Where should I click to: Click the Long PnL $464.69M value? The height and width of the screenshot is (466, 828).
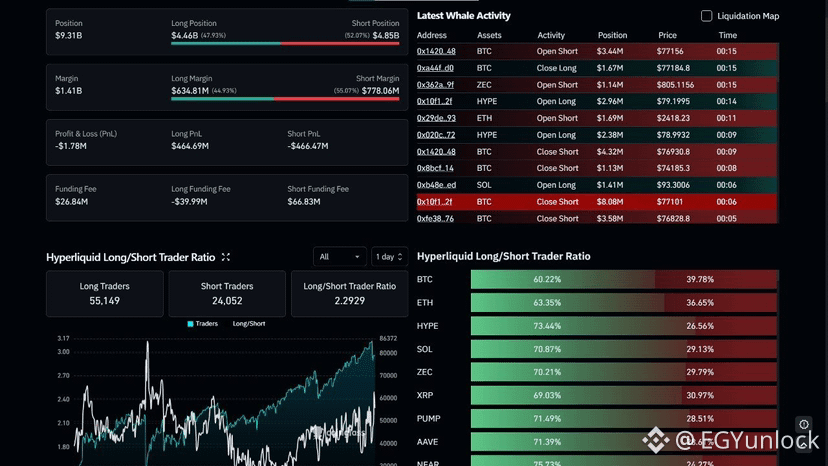click(190, 146)
